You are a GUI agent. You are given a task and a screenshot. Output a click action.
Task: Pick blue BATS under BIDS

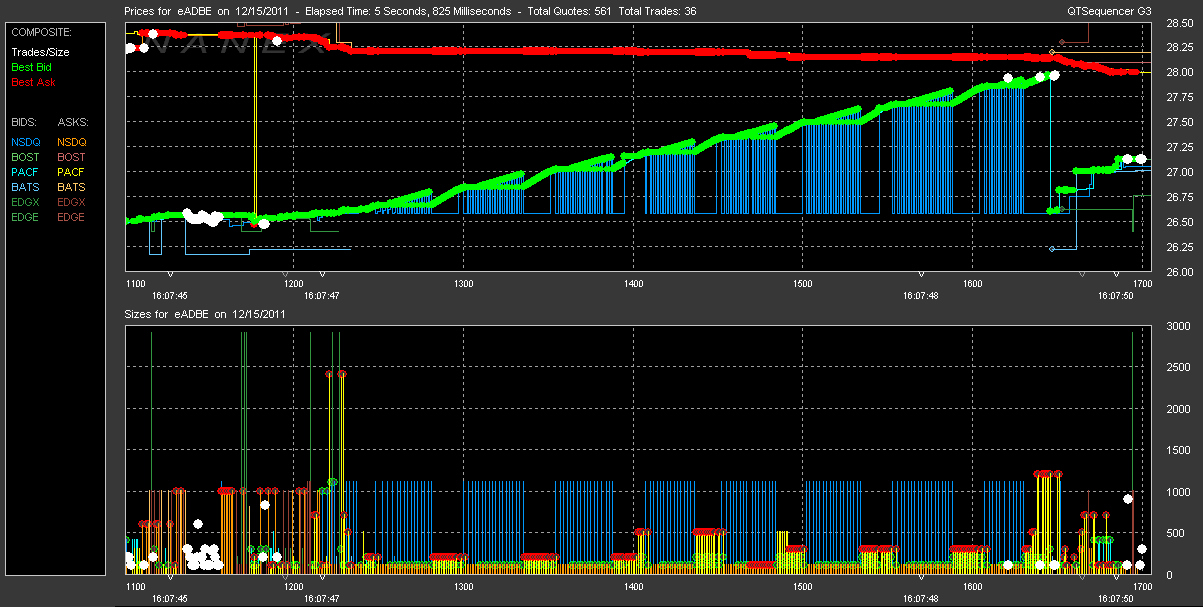[x=26, y=187]
